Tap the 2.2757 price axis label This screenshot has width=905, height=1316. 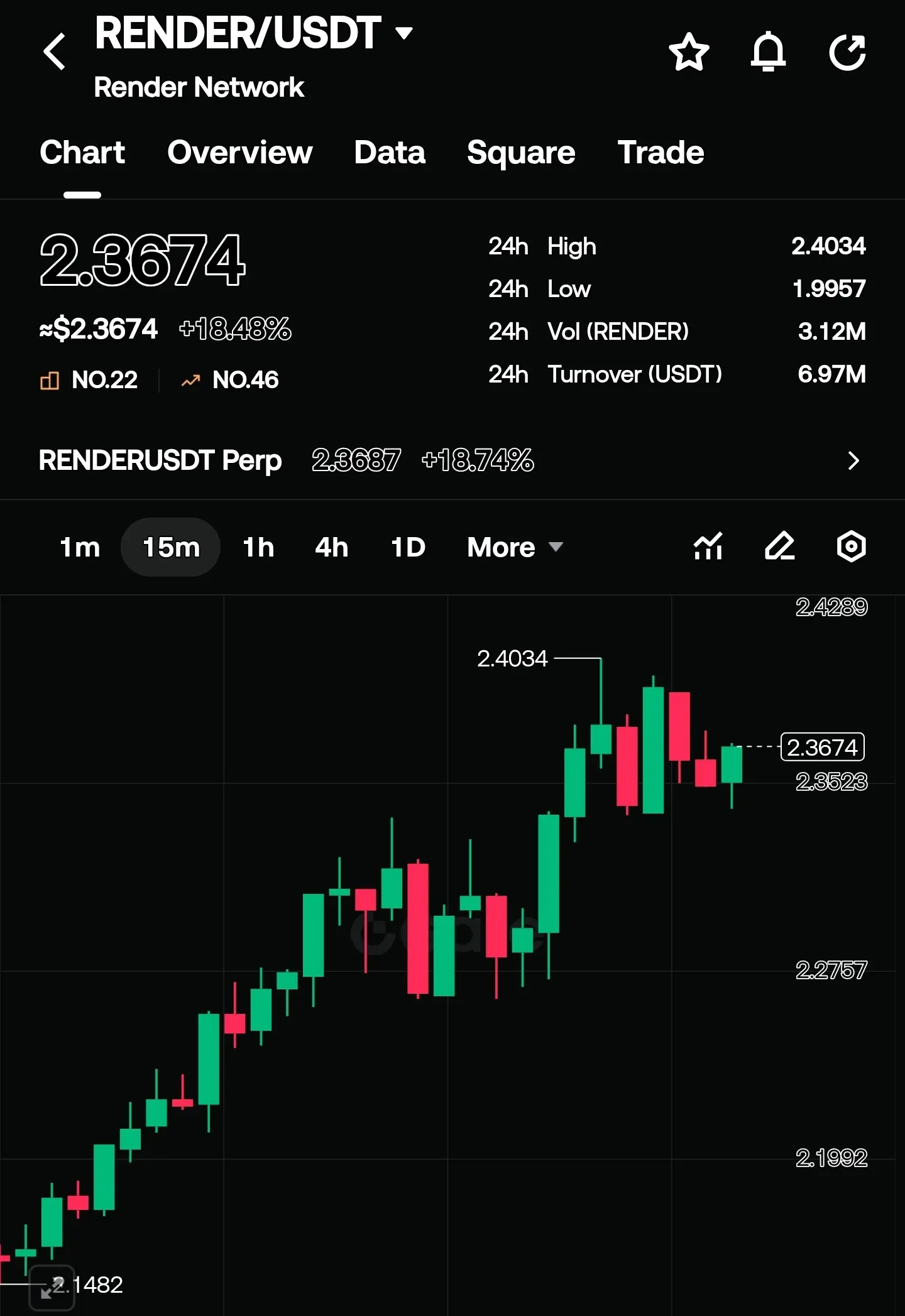coord(831,970)
